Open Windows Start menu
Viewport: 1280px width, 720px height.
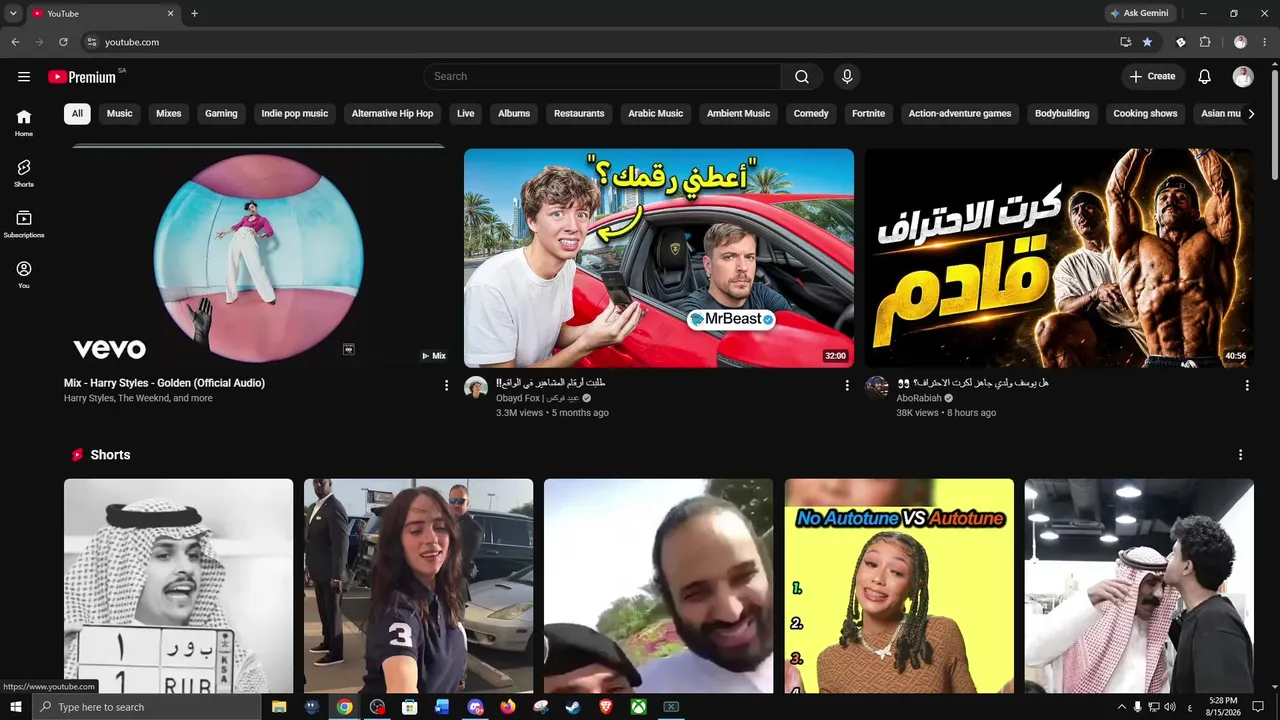(16, 707)
